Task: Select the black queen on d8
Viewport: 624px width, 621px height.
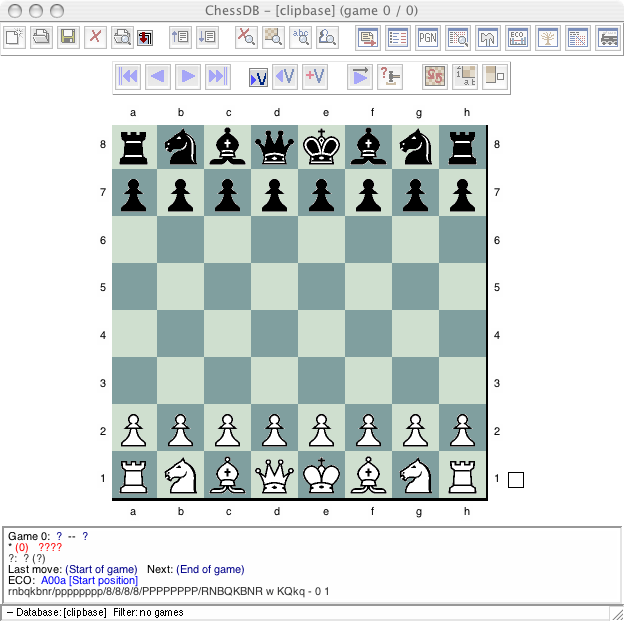Action: pos(275,147)
